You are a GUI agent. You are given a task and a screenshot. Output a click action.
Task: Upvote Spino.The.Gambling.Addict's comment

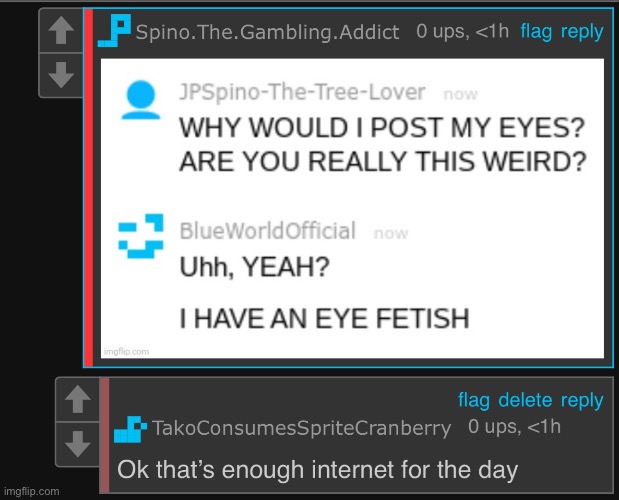tap(61, 30)
